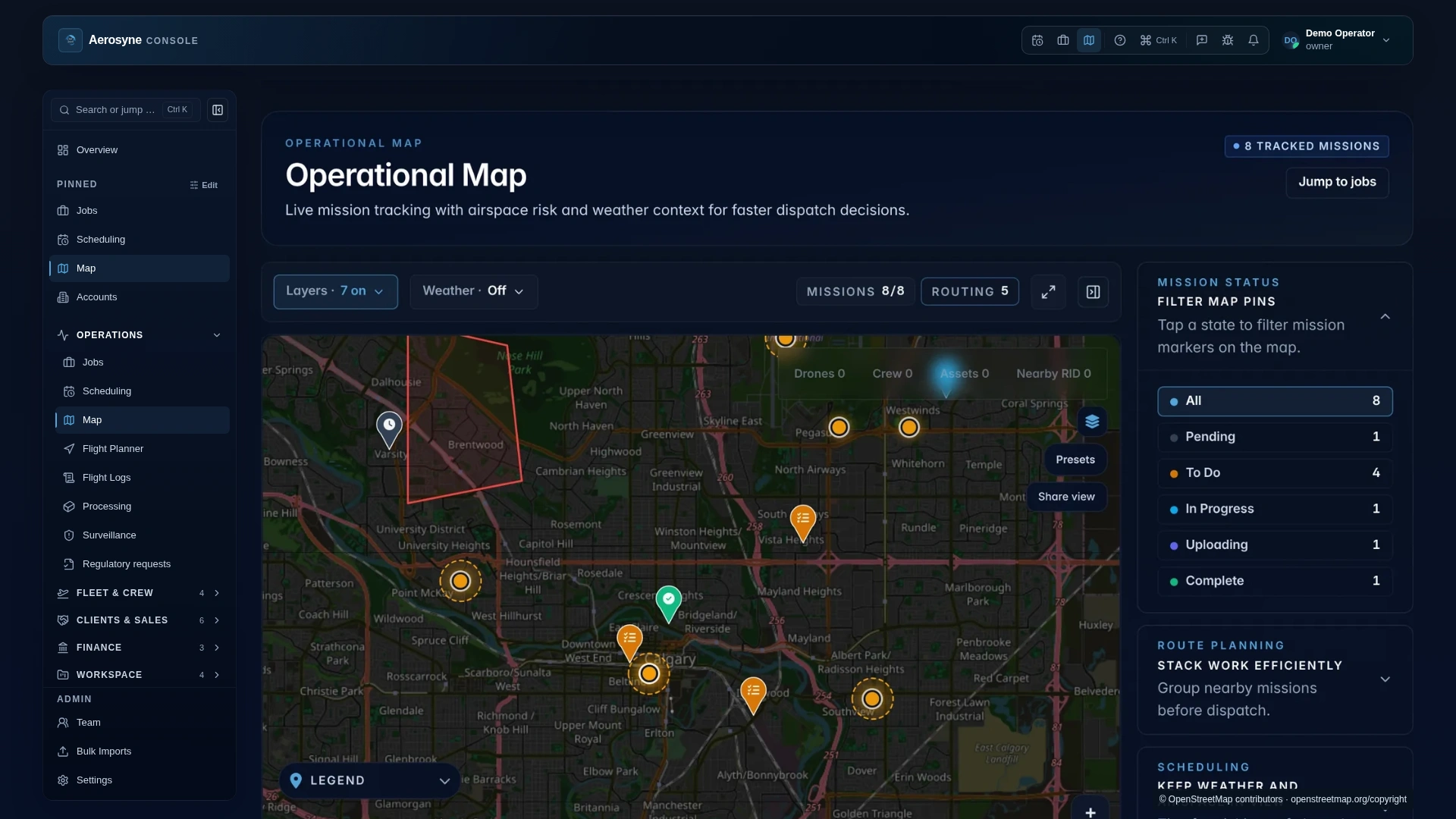This screenshot has height=819, width=1456.
Task: Toggle the right side panel icon
Action: [x=1094, y=292]
